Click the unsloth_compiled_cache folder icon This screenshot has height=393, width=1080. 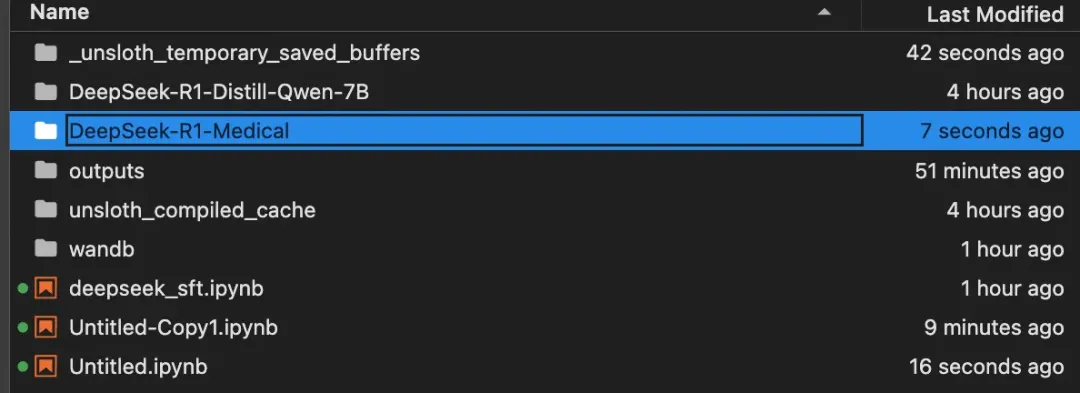(45, 210)
